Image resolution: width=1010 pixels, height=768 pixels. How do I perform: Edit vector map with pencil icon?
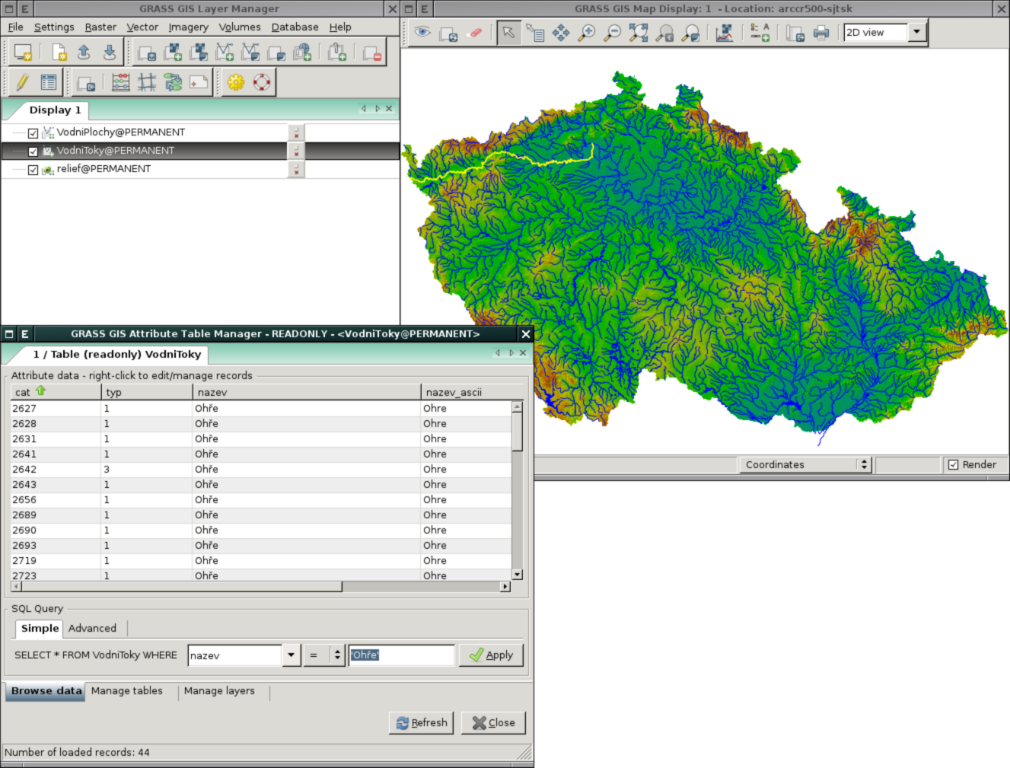click(x=23, y=82)
